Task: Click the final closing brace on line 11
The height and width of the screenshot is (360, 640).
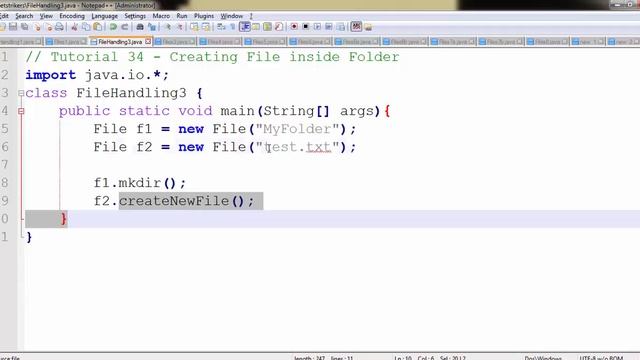Action: pyautogui.click(x=29, y=237)
